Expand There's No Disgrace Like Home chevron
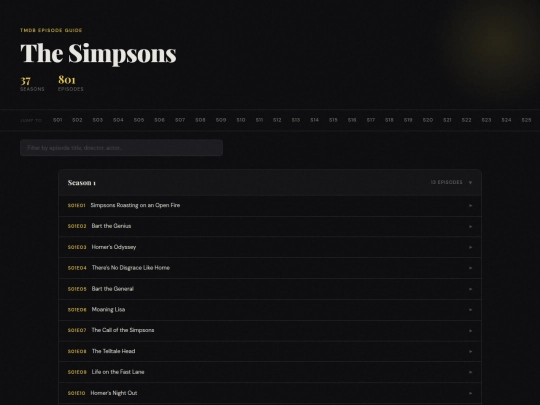The height and width of the screenshot is (405, 540). (470, 268)
